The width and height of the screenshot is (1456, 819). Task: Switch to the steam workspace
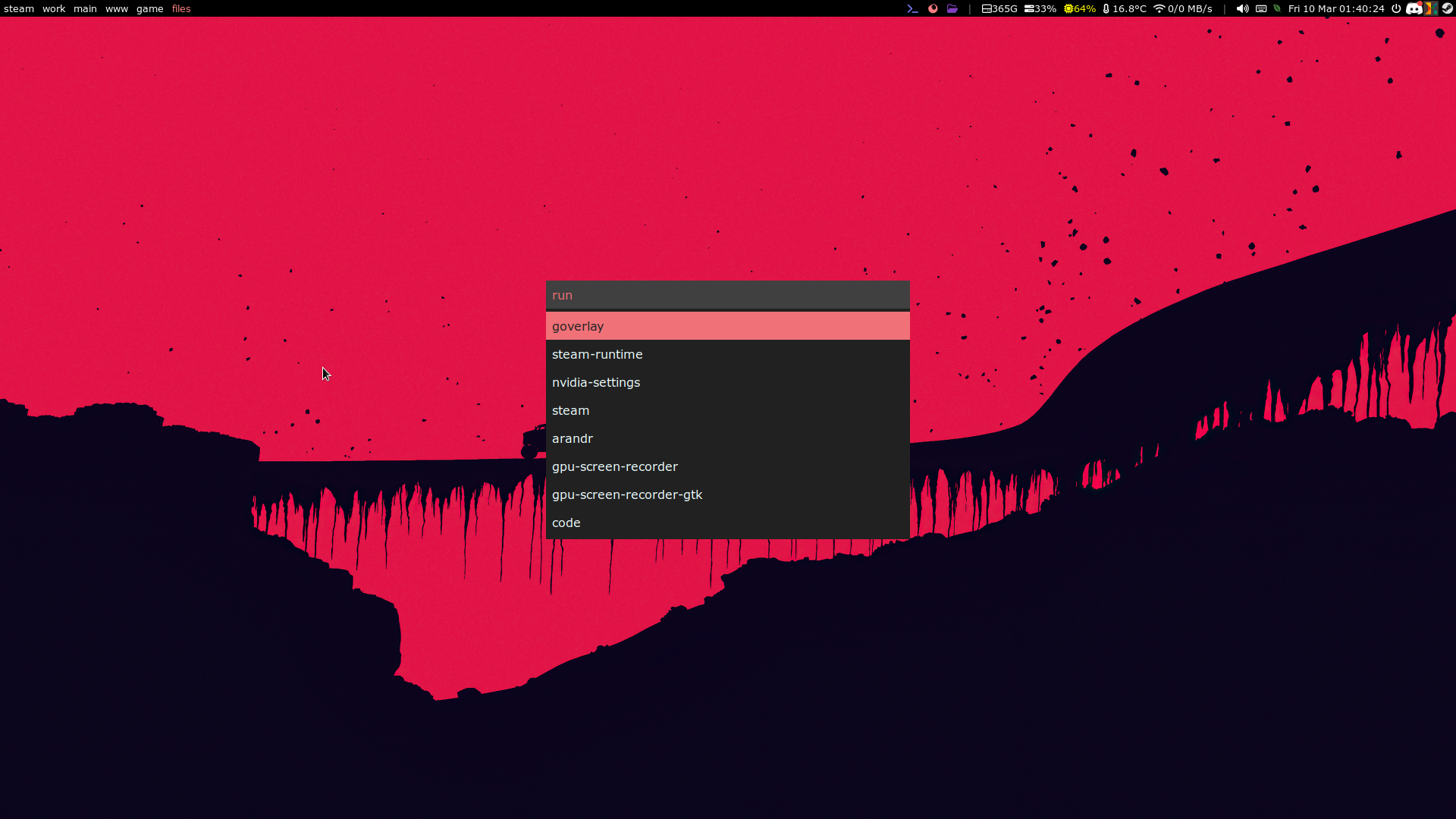tap(19, 9)
